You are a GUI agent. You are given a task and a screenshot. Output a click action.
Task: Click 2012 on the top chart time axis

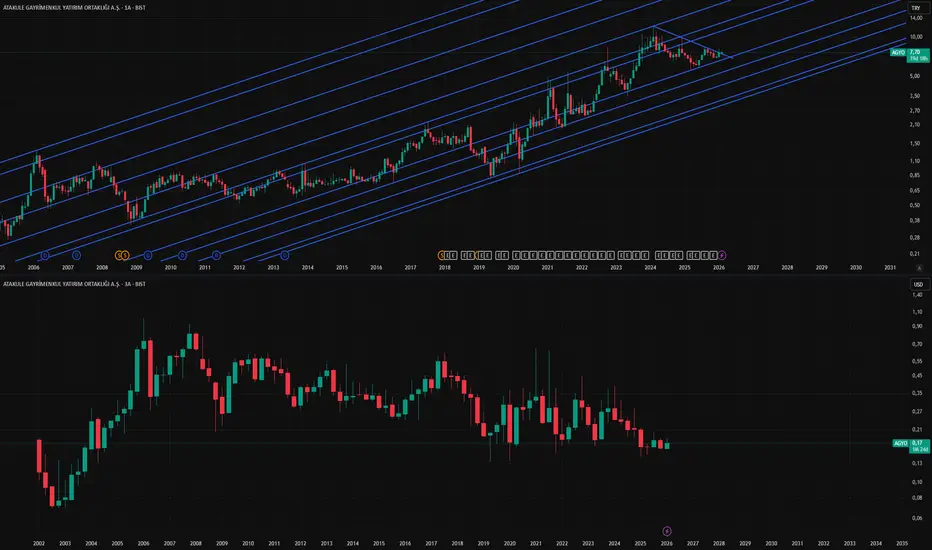click(x=239, y=268)
